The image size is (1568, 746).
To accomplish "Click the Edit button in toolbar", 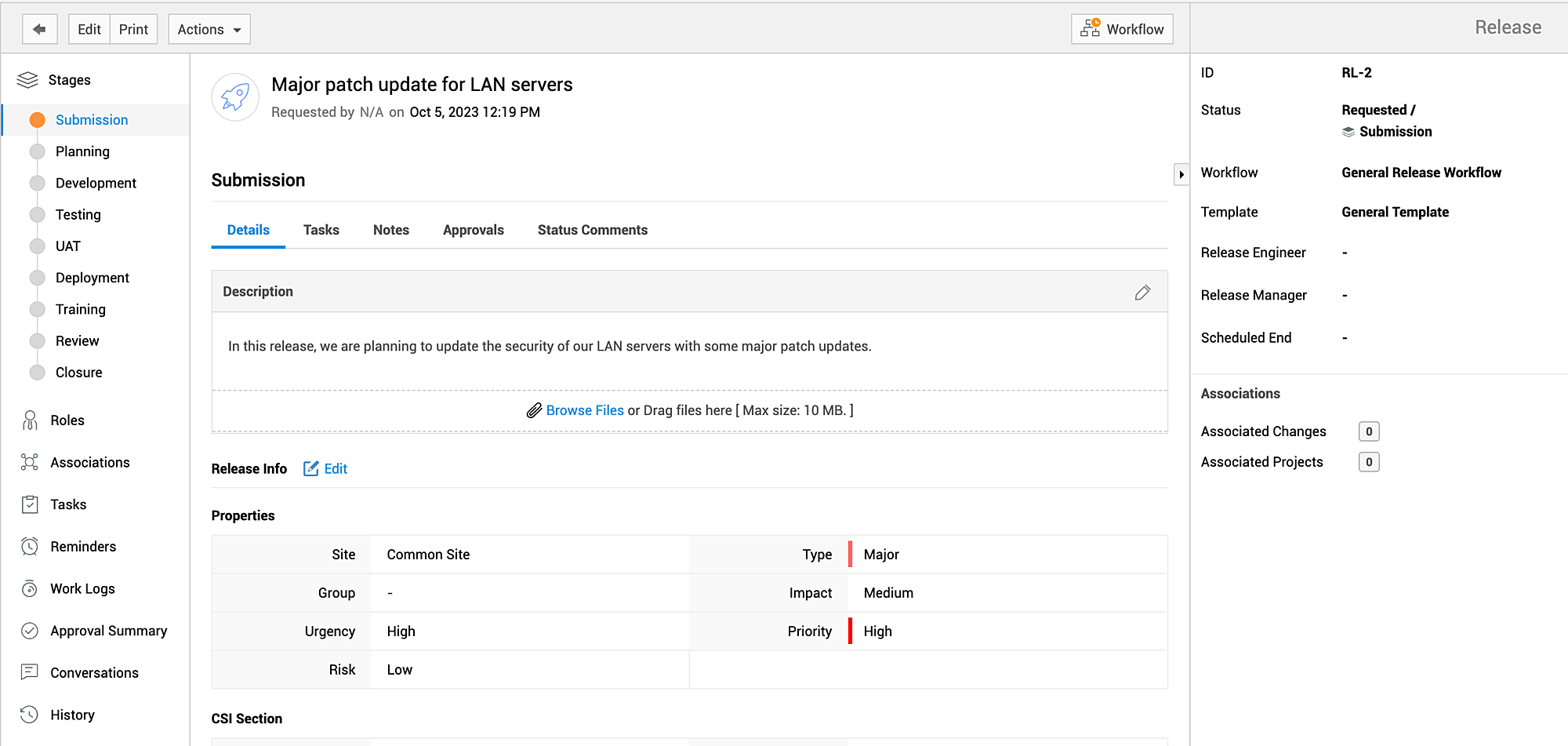I will (x=89, y=29).
